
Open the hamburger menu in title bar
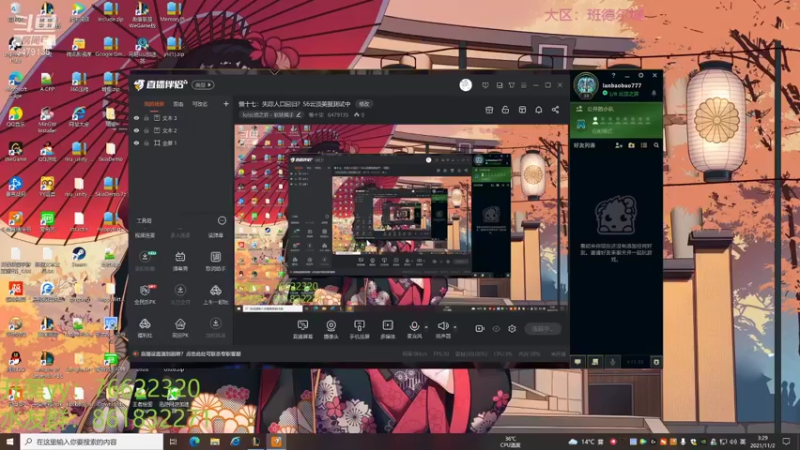click(523, 85)
